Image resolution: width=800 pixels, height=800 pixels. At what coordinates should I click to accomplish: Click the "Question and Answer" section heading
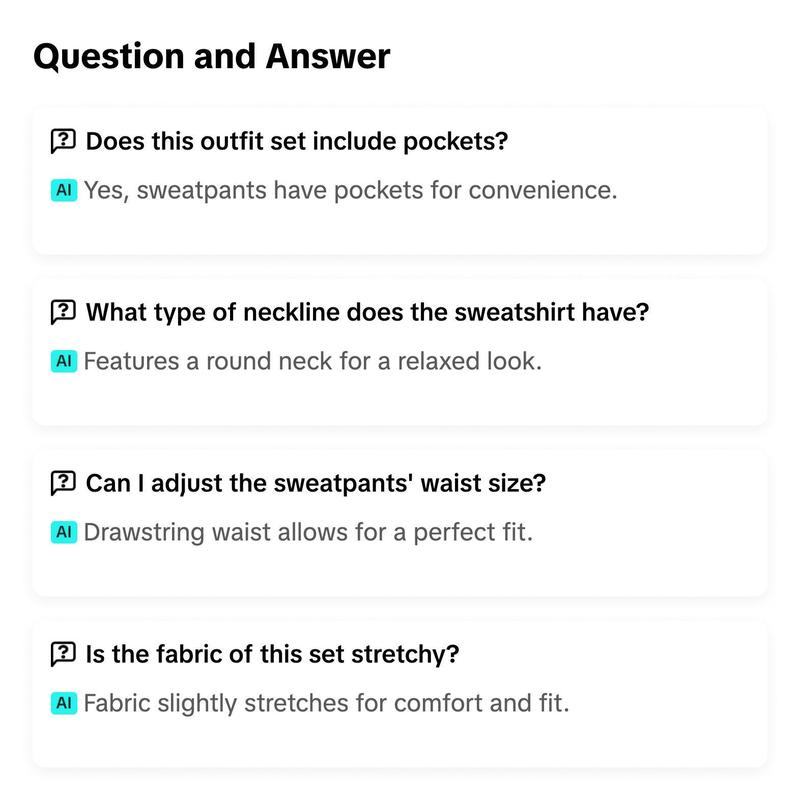pyautogui.click(x=212, y=56)
